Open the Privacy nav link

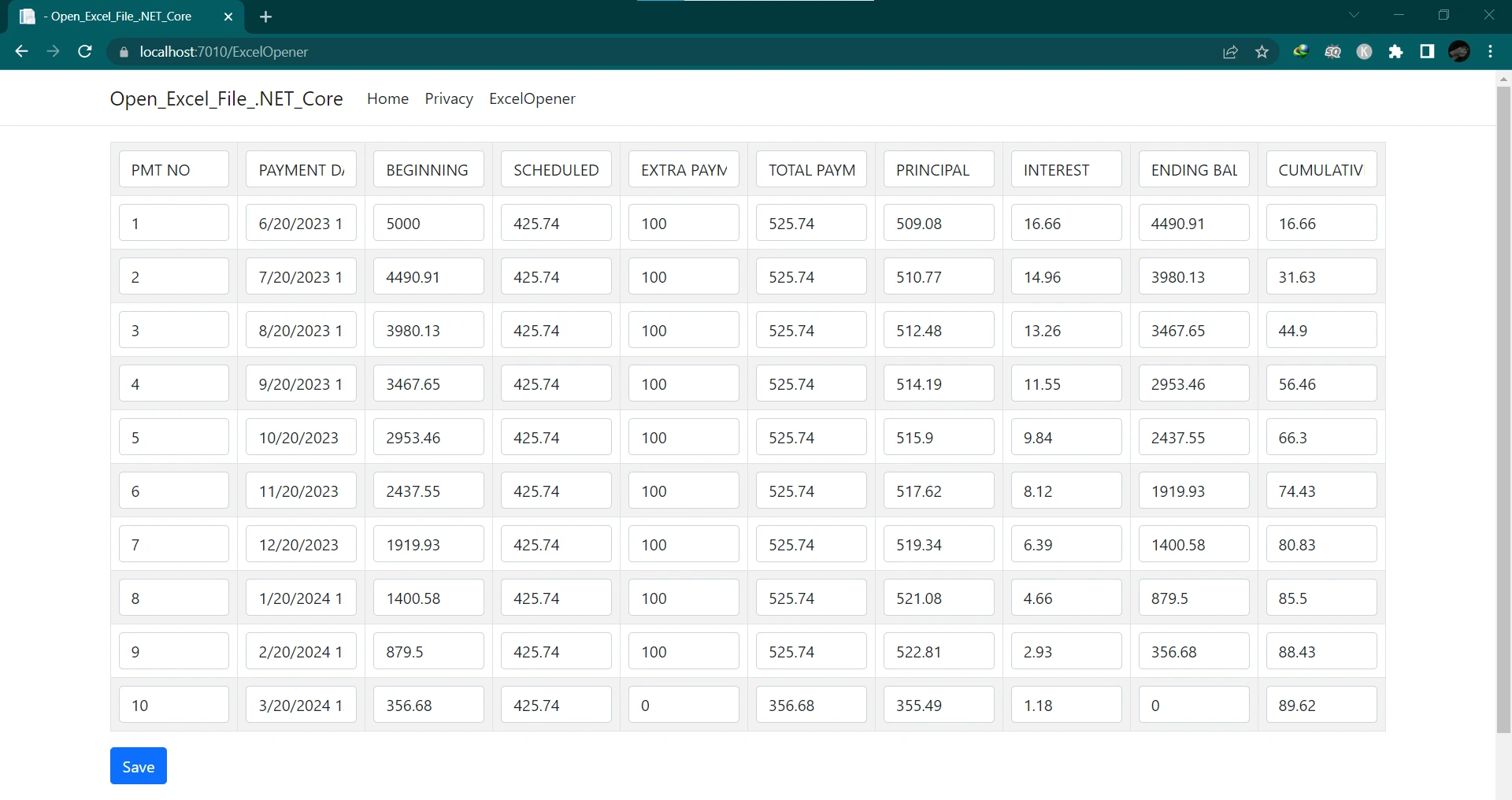(x=448, y=98)
